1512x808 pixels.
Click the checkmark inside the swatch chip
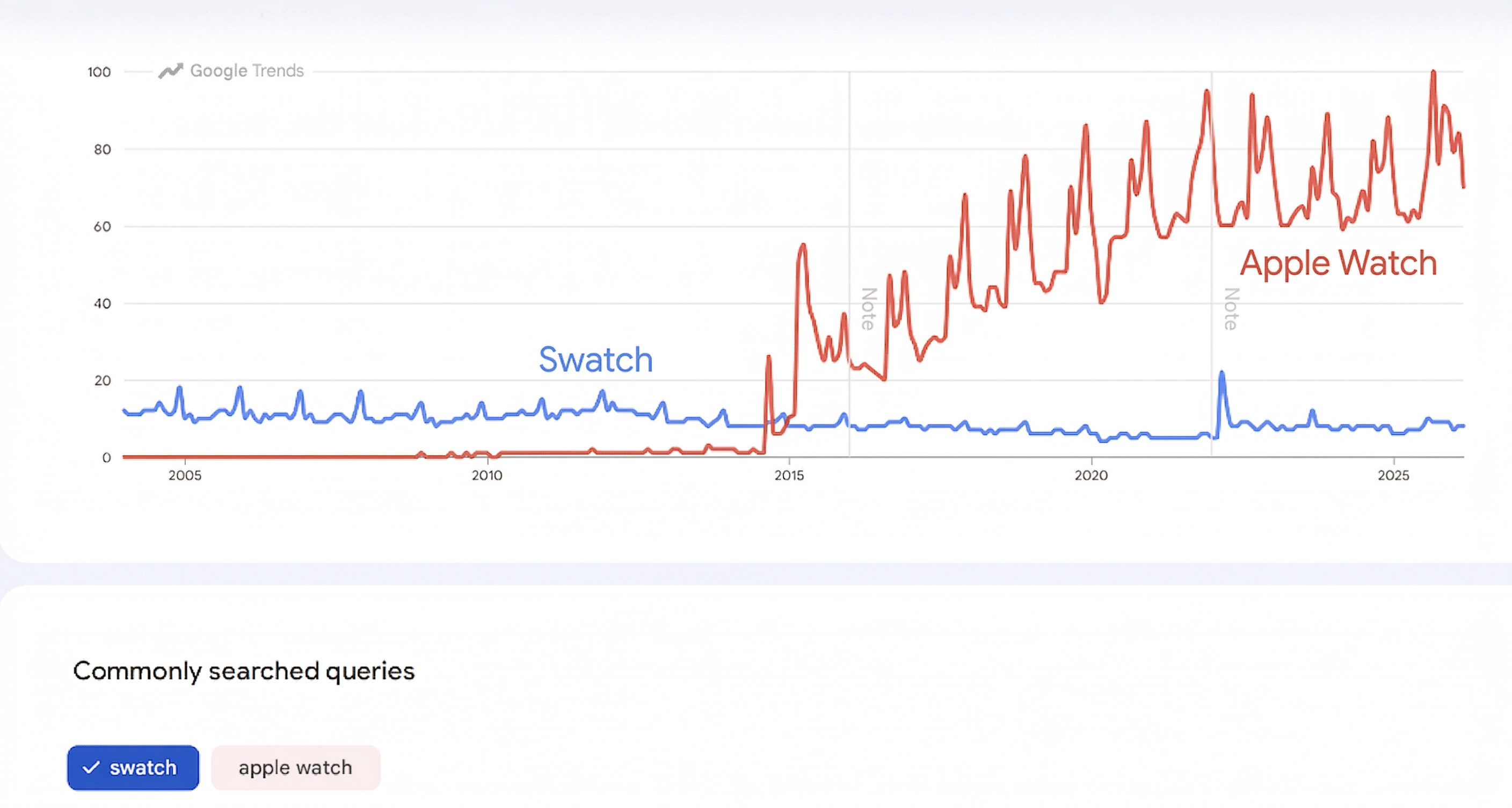click(93, 768)
